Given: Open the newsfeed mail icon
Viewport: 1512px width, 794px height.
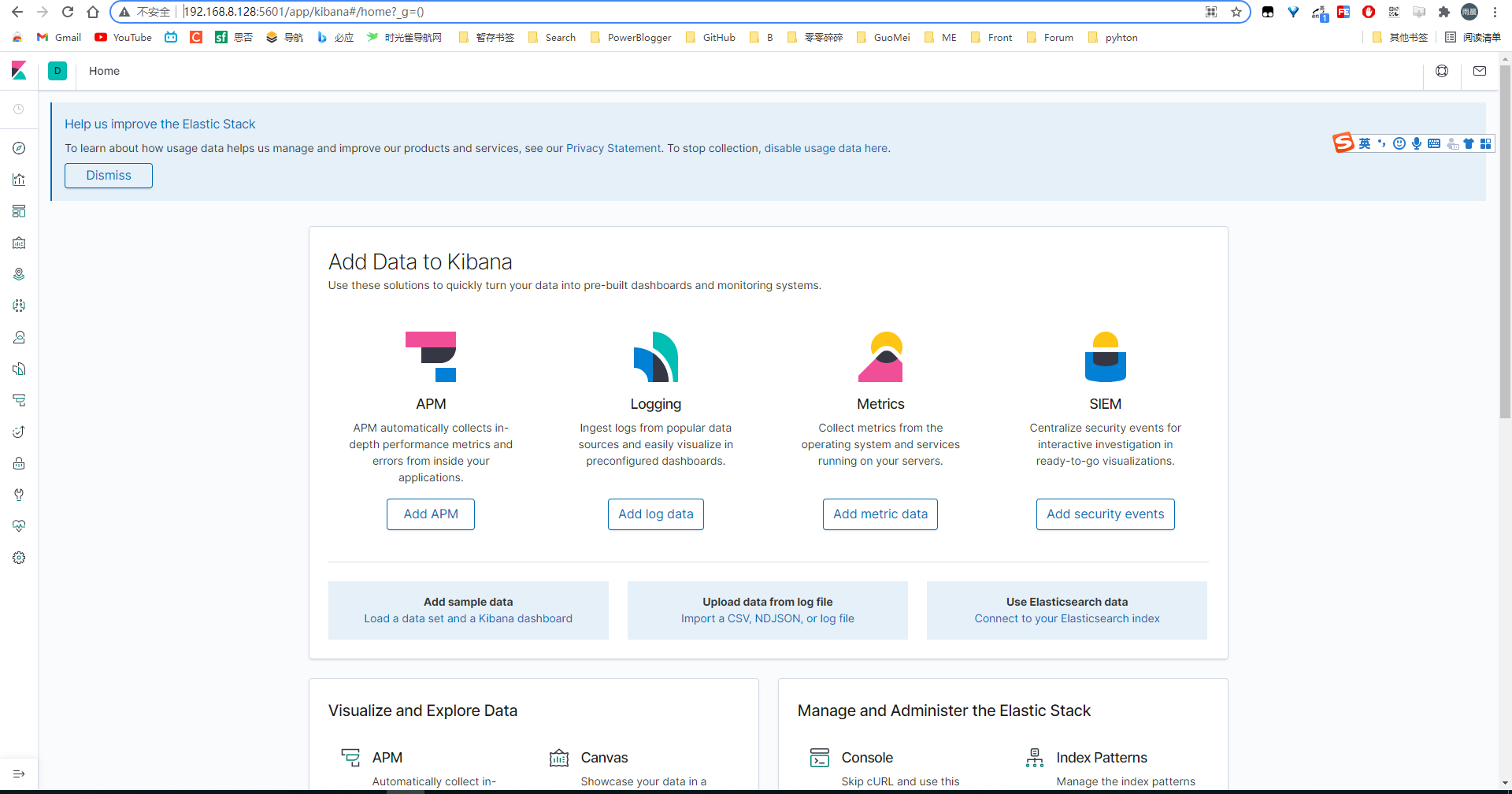Looking at the screenshot, I should tap(1480, 71).
